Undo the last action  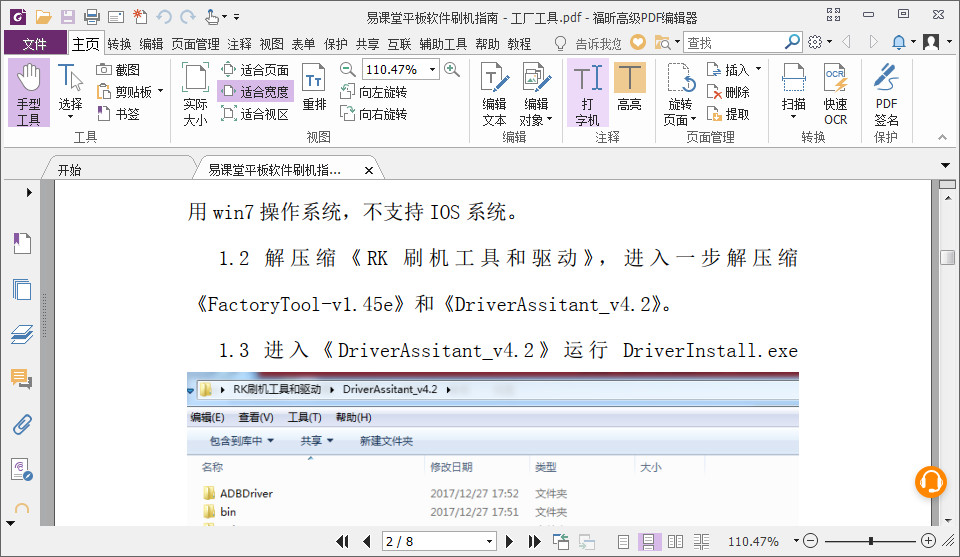click(x=163, y=17)
